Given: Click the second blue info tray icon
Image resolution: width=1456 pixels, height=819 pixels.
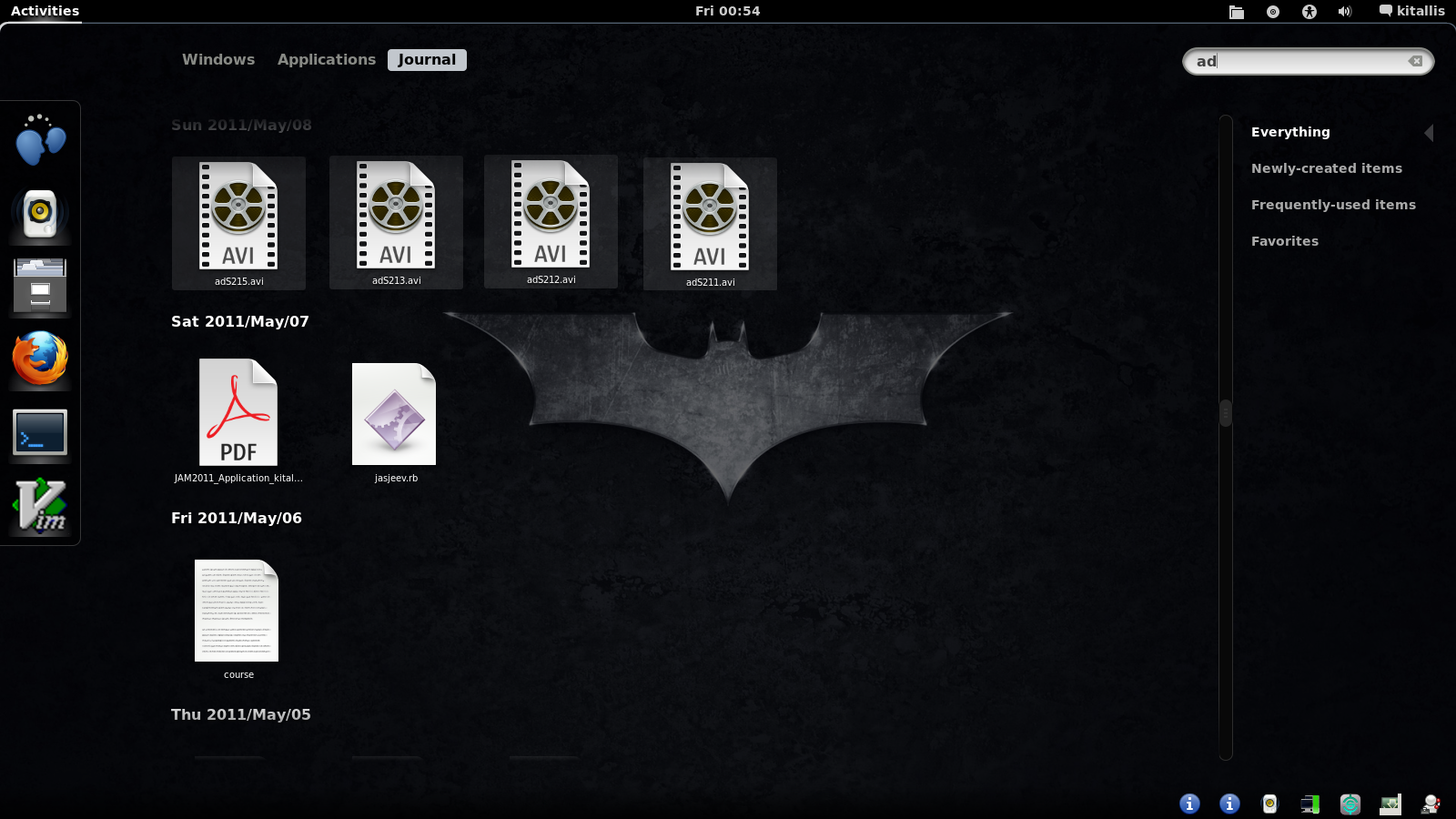Looking at the screenshot, I should point(1229,804).
